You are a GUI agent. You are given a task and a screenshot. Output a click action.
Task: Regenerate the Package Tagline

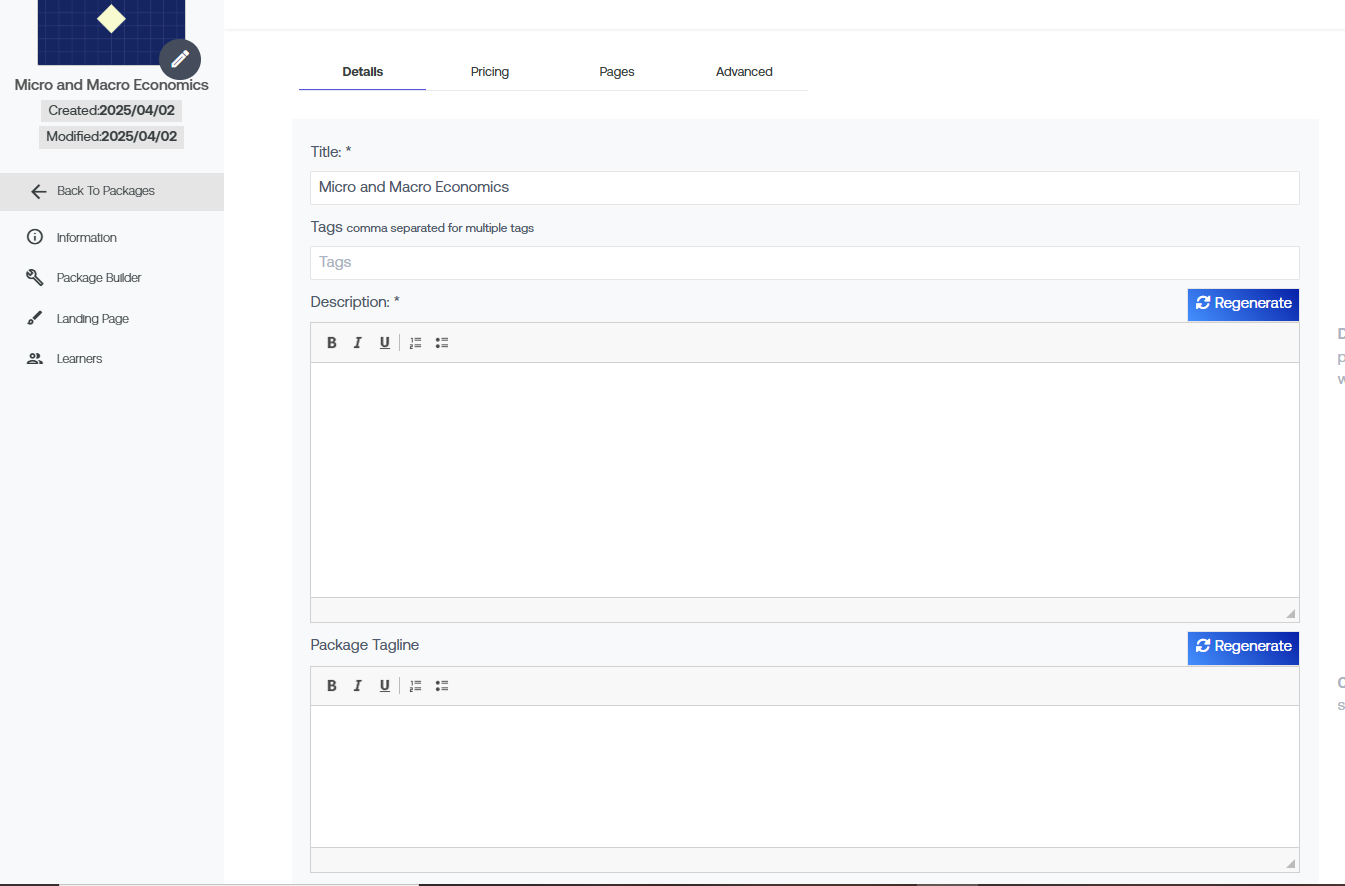(x=1243, y=647)
